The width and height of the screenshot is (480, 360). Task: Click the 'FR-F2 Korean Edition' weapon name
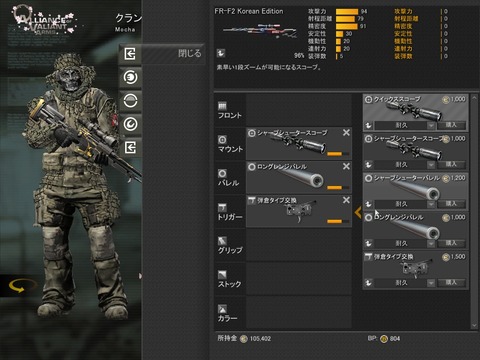tap(249, 11)
